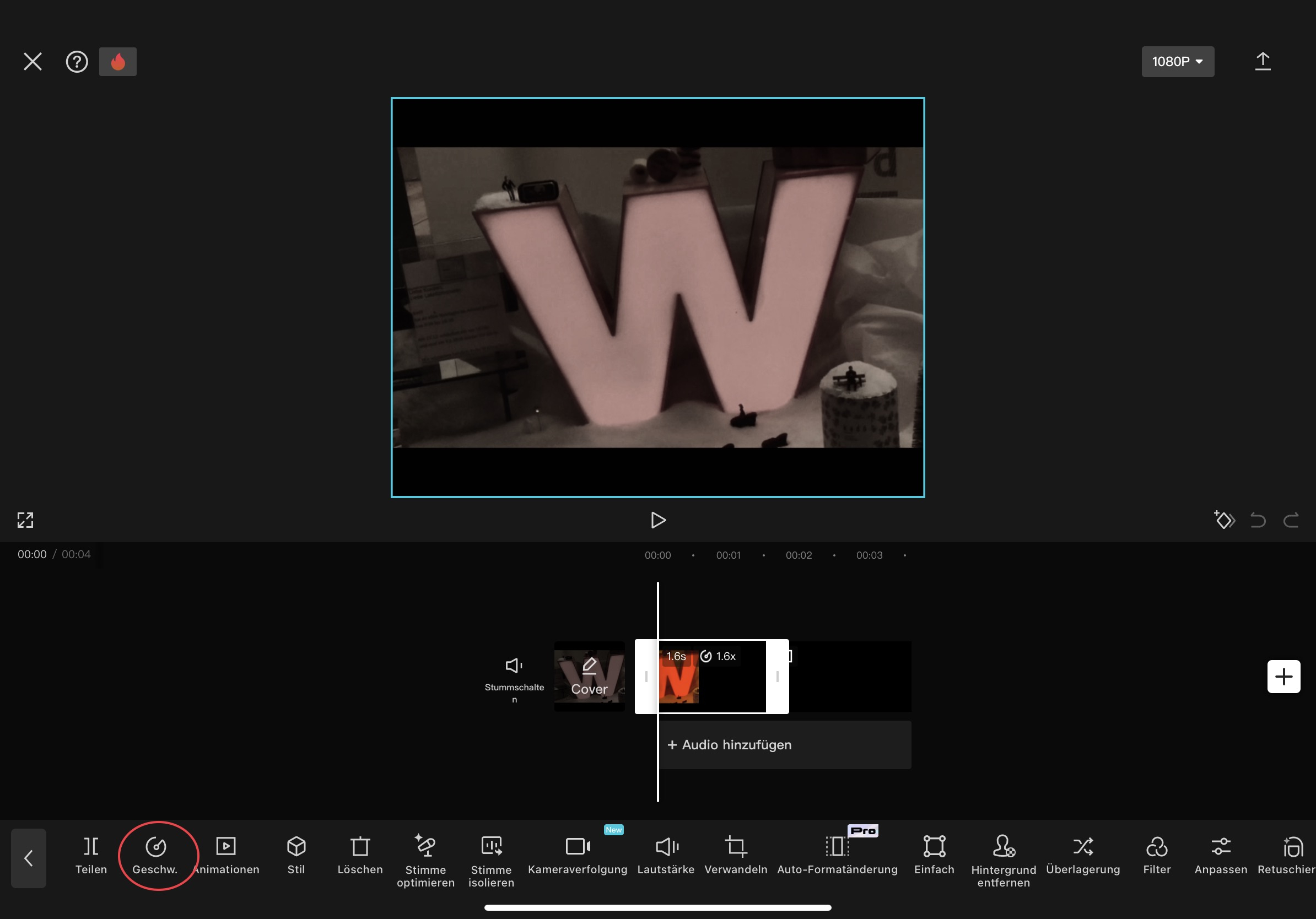Open the Geschw. speed tool

tap(155, 855)
